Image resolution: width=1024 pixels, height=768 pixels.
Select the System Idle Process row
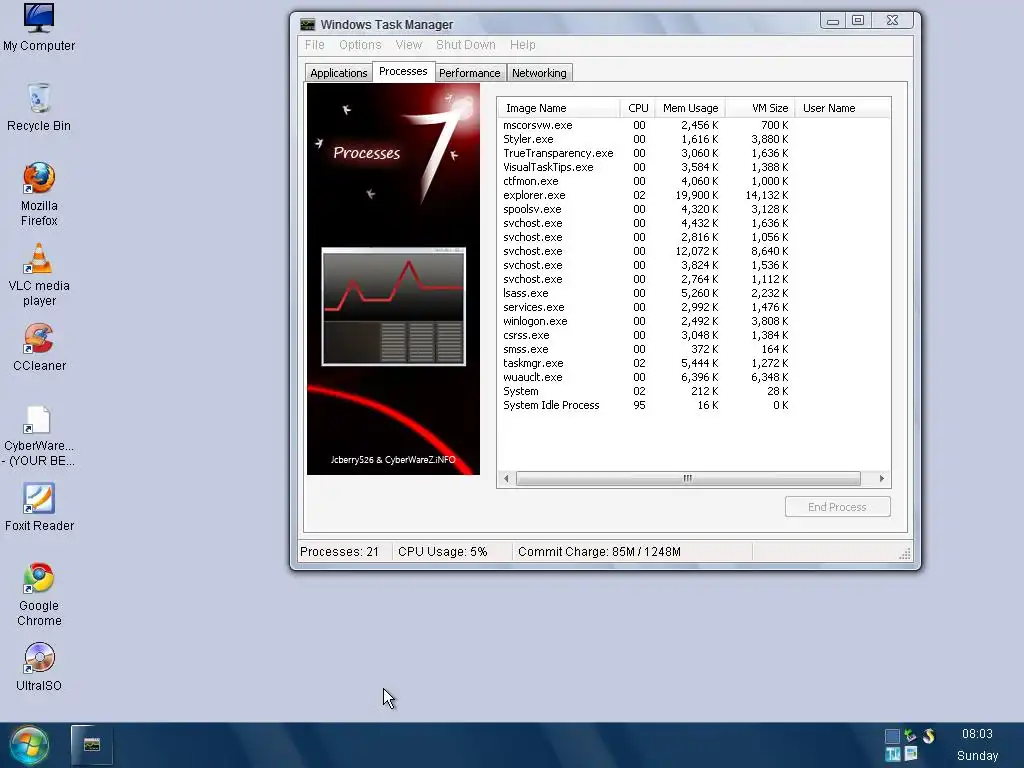click(x=694, y=406)
